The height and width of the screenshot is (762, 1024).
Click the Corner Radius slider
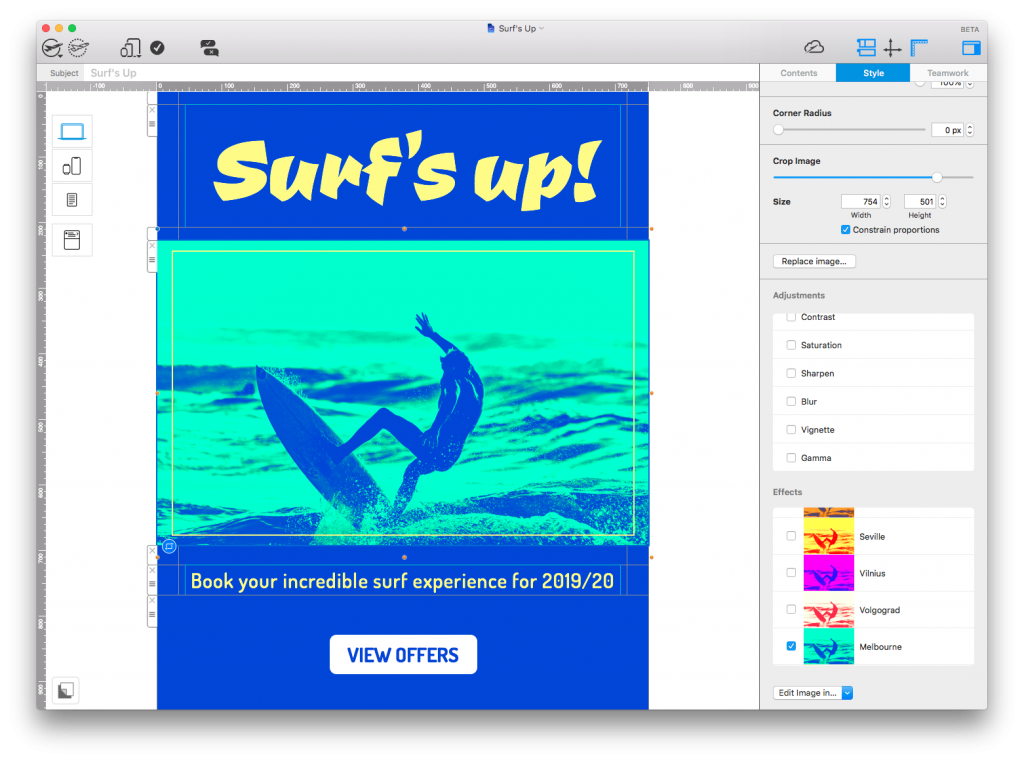tap(849, 130)
